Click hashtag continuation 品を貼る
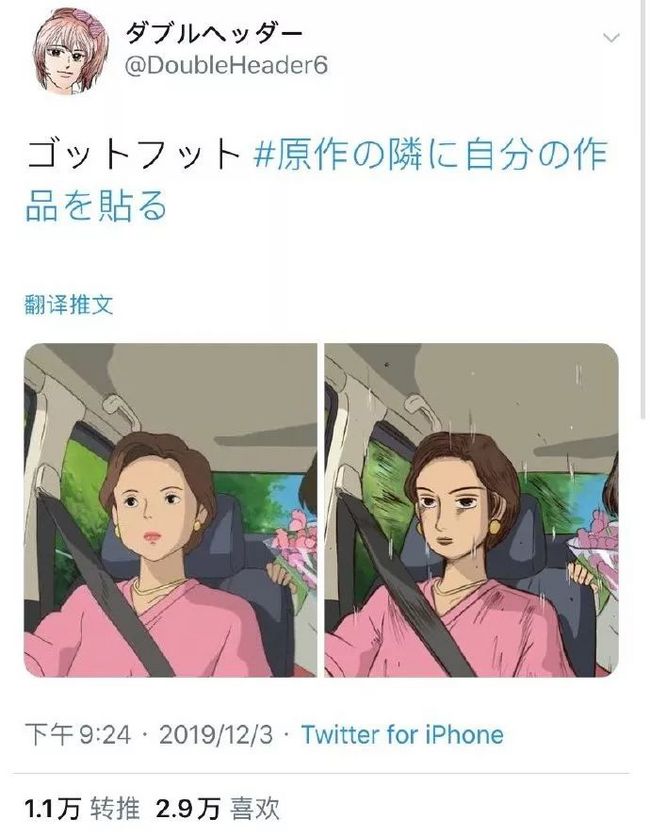Viewport: 650px width, 836px height. 97,206
